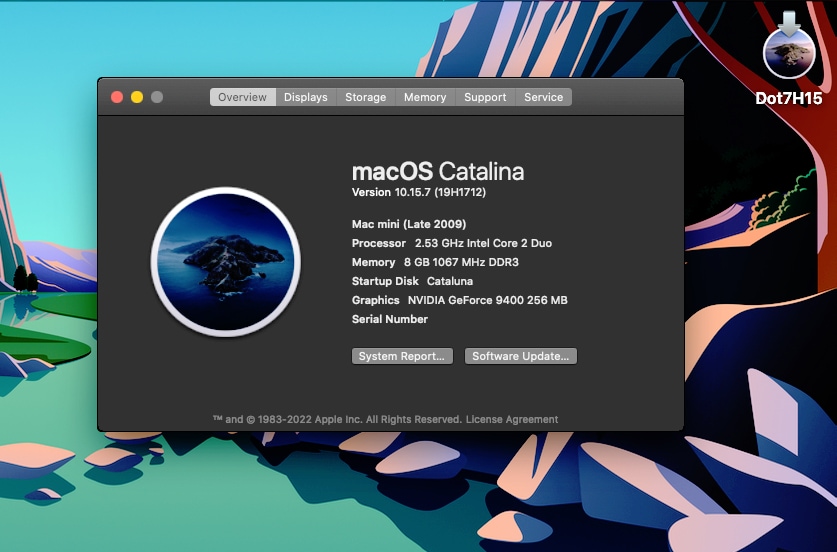
Task: Click the 'macOS Catalina' heading
Action: 438,171
